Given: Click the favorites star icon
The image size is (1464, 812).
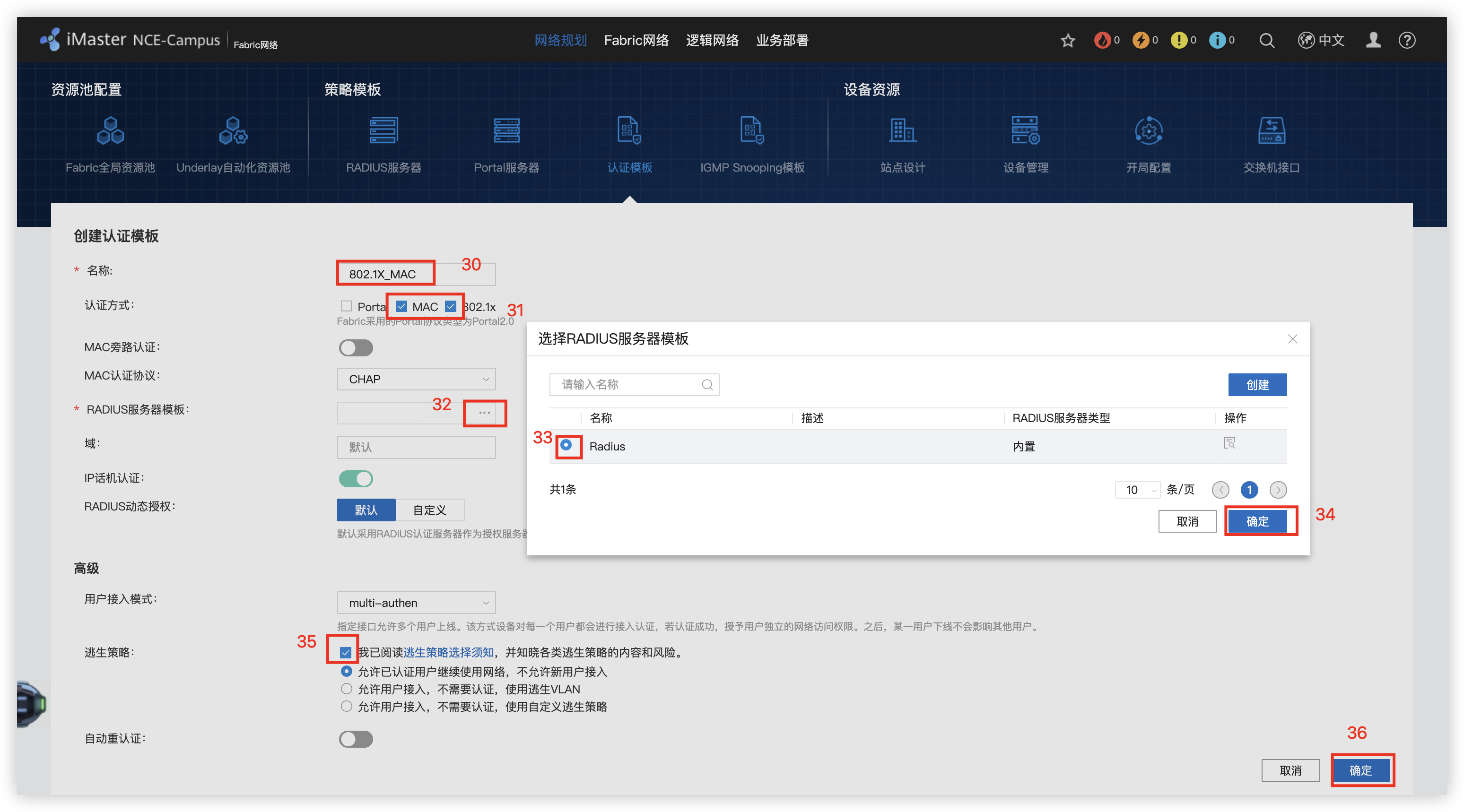Looking at the screenshot, I should pyautogui.click(x=1068, y=40).
